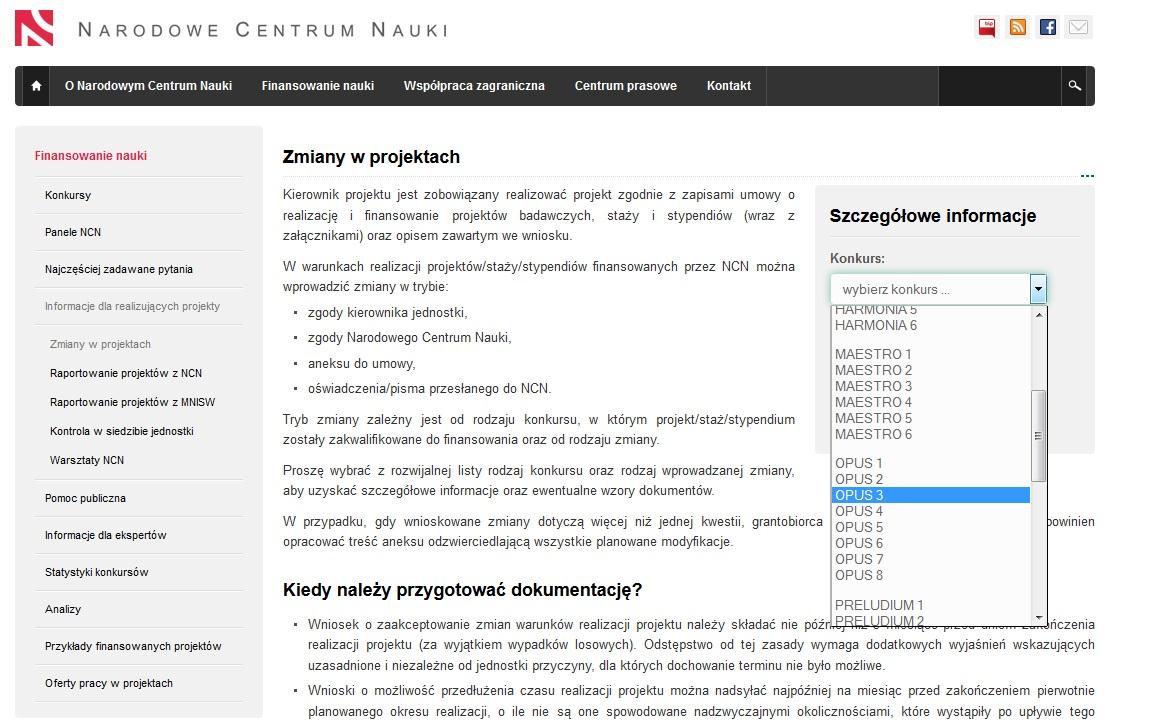Open search via magnifier icon
Viewport: 1152px width, 725px height.
pyautogui.click(x=1074, y=86)
